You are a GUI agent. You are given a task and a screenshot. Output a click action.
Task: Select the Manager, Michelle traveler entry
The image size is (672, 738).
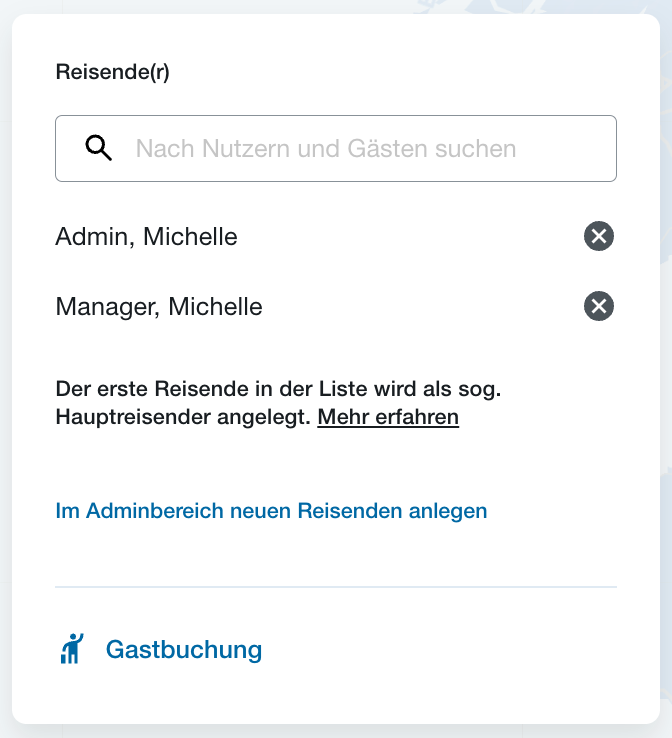[159, 307]
